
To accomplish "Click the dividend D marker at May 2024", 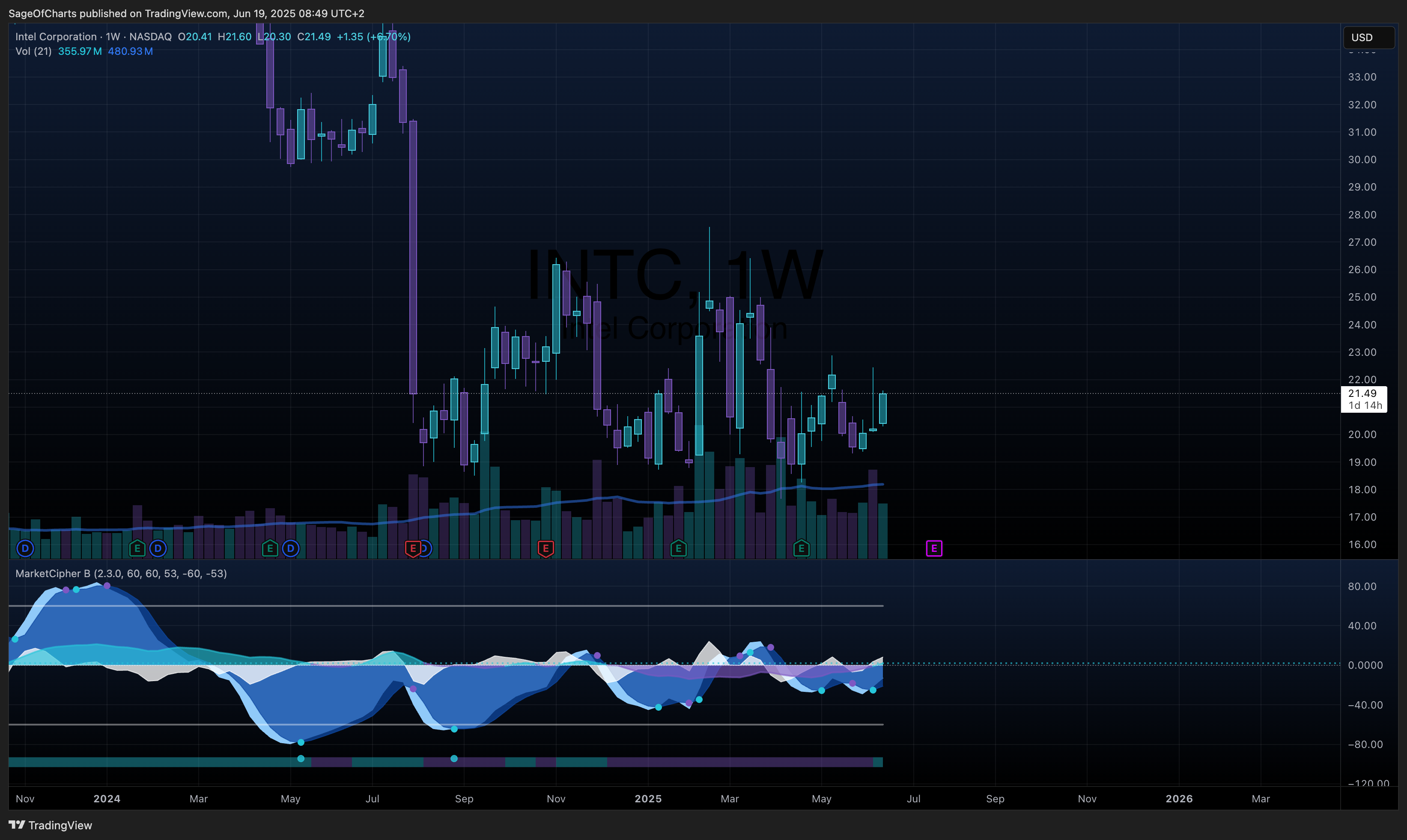I will (290, 548).
